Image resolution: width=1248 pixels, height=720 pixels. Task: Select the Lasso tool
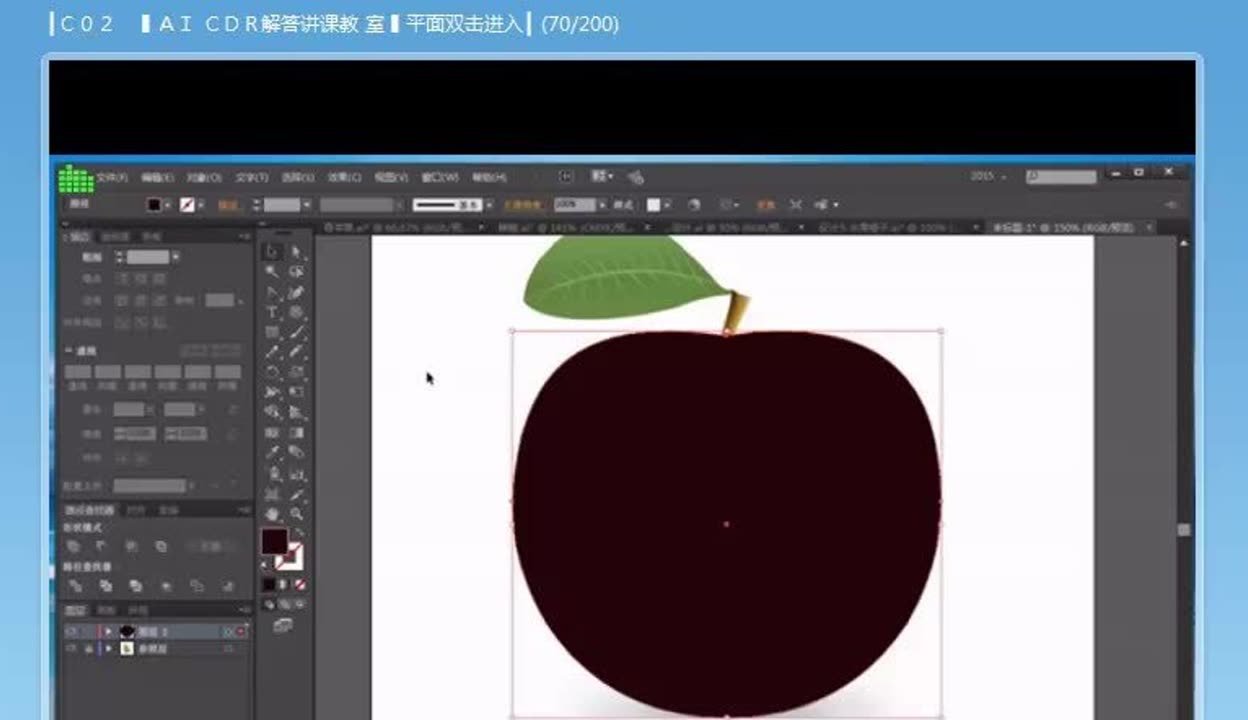click(x=296, y=272)
